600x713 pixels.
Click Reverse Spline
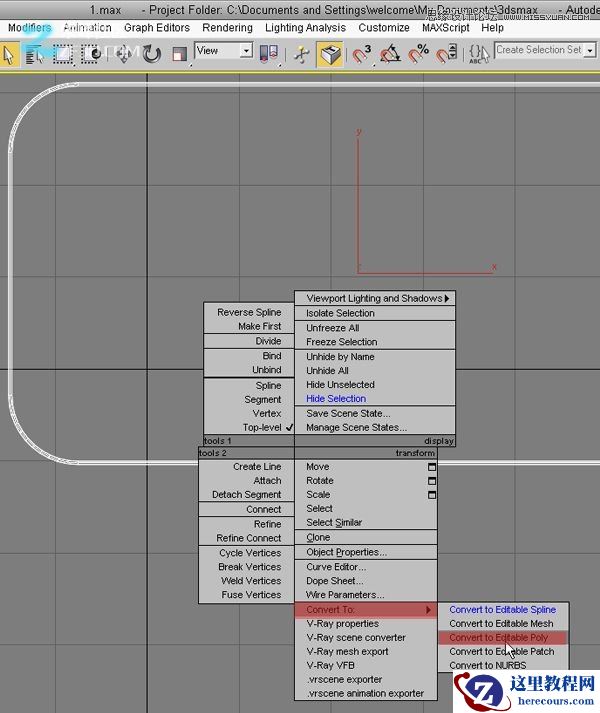pos(249,312)
